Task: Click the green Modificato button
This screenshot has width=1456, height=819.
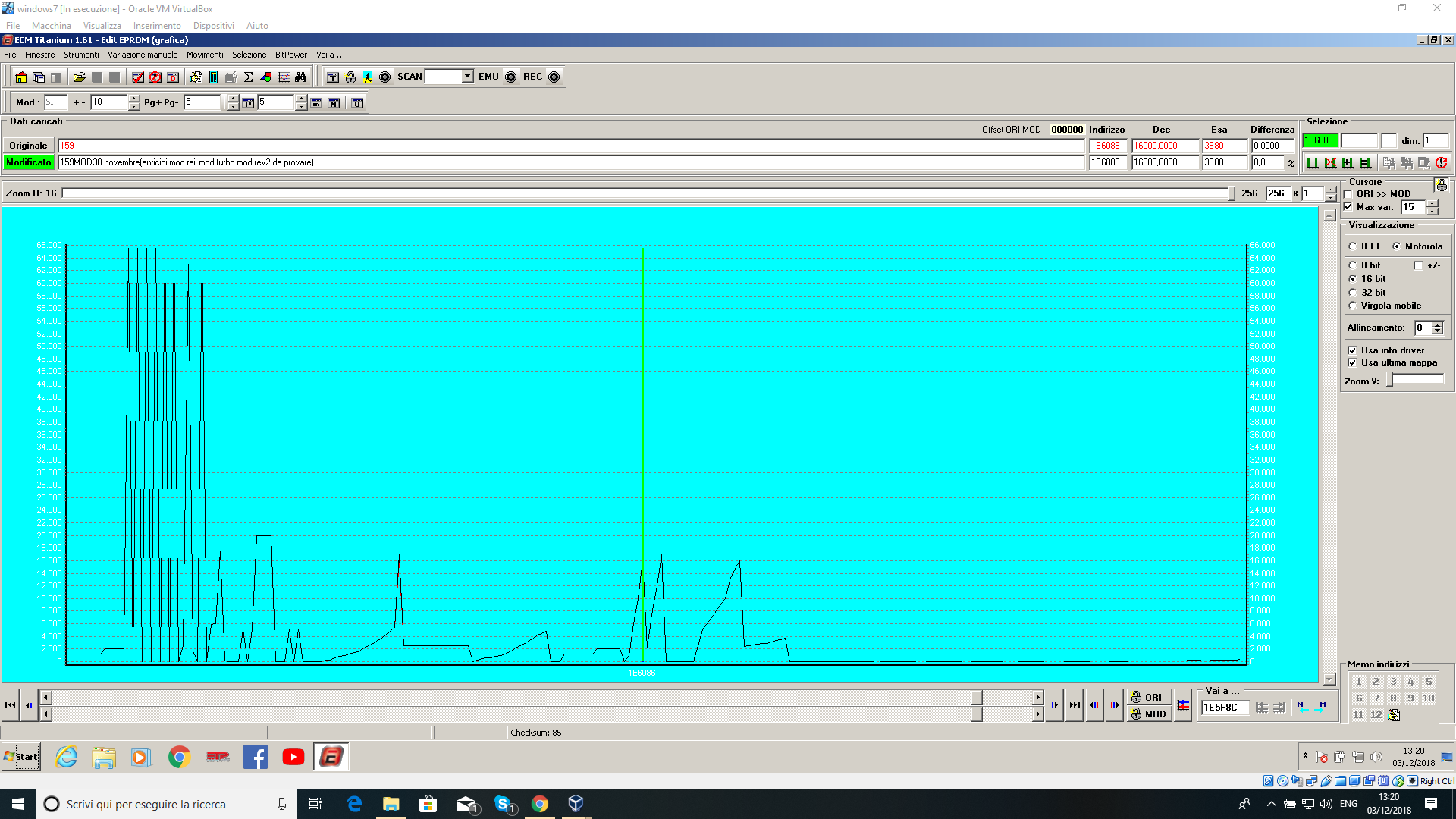Action: tap(28, 162)
